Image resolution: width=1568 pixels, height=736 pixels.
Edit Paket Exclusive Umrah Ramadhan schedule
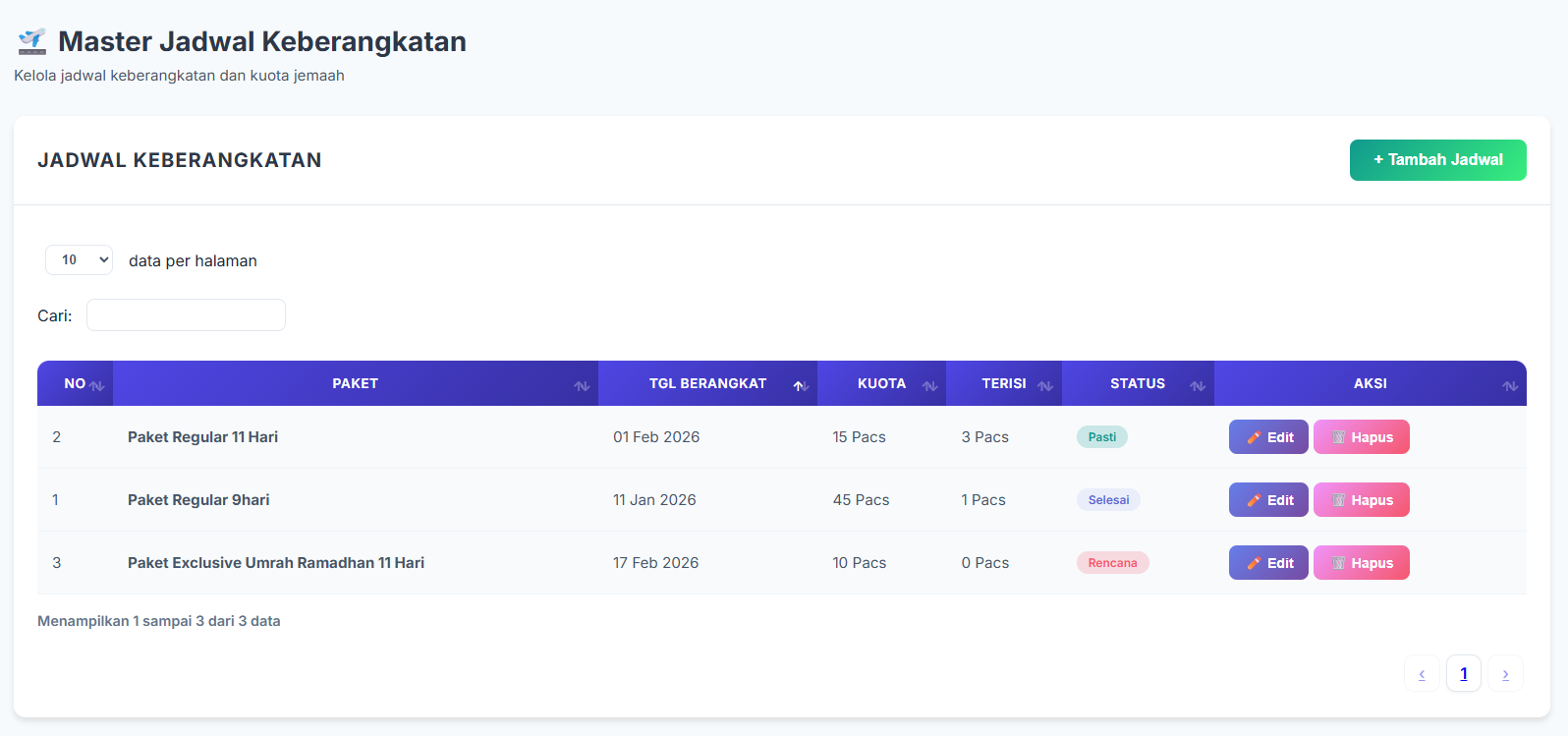[1268, 563]
